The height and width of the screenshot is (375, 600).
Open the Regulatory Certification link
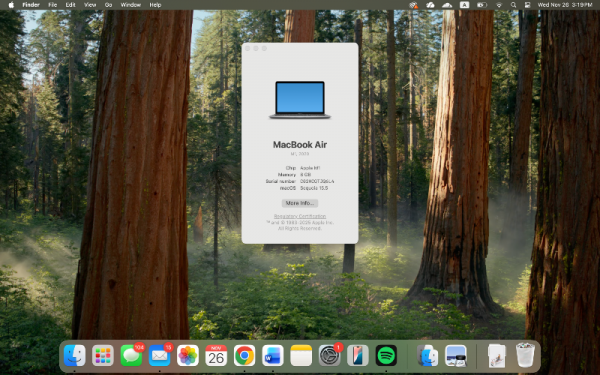300,216
